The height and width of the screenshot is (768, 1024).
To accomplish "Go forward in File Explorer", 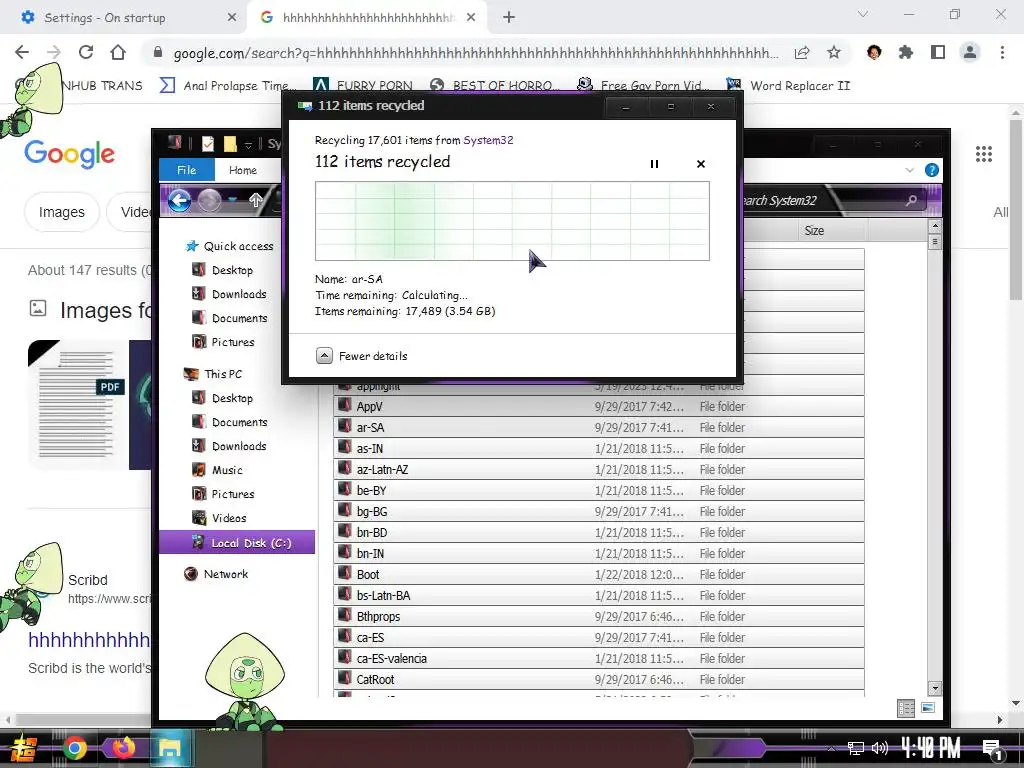I will [209, 200].
